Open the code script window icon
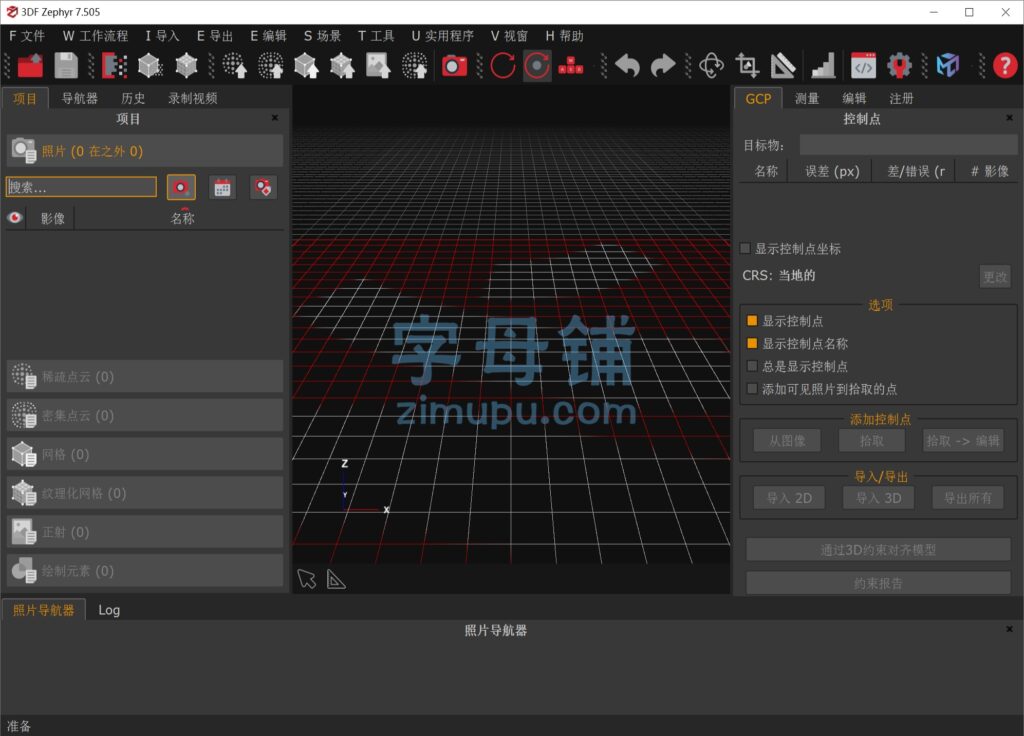1024x736 pixels. click(x=863, y=65)
